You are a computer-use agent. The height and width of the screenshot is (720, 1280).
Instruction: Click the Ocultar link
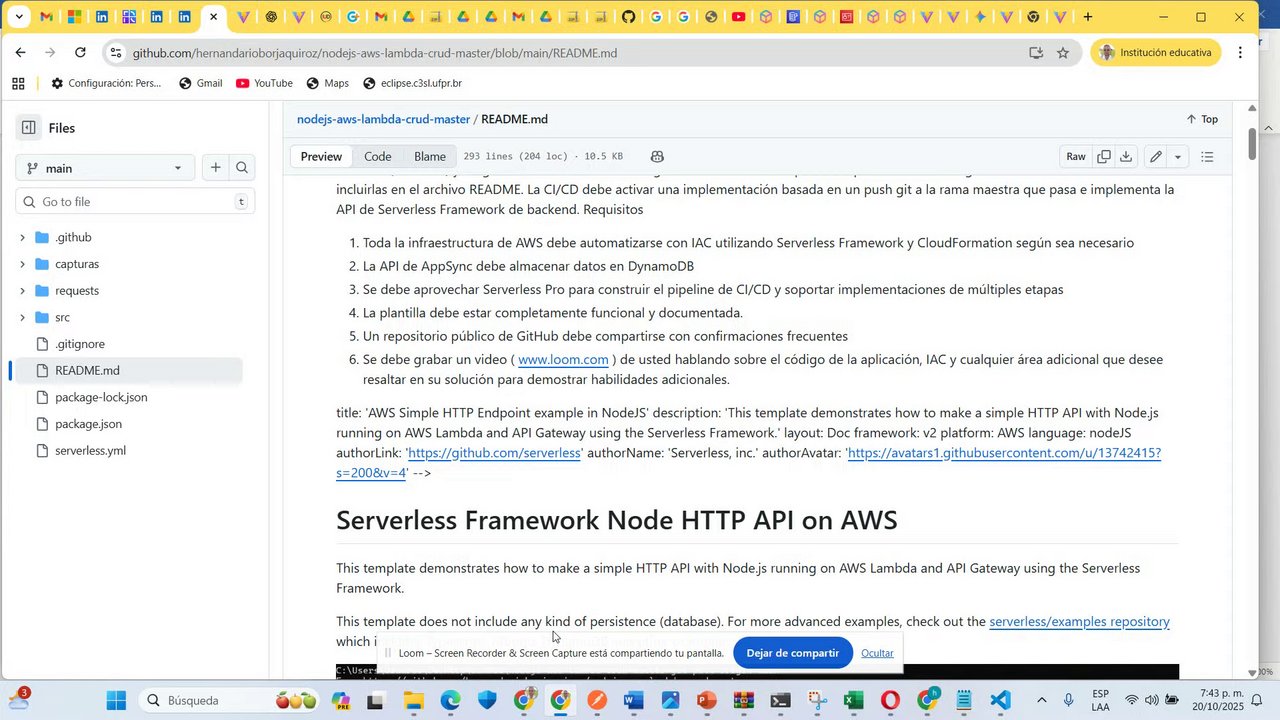pos(877,653)
